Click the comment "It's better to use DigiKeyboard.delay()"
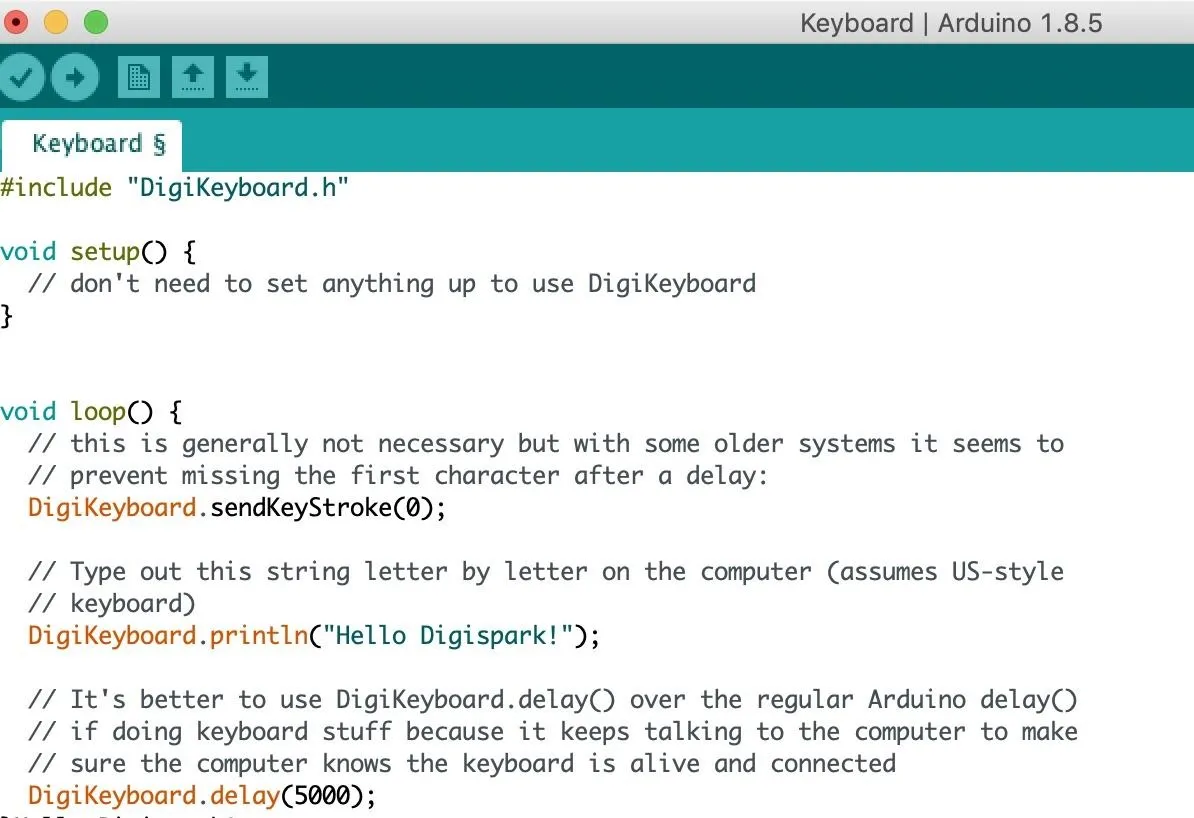Viewport: 1194px width, 818px height. [553, 699]
